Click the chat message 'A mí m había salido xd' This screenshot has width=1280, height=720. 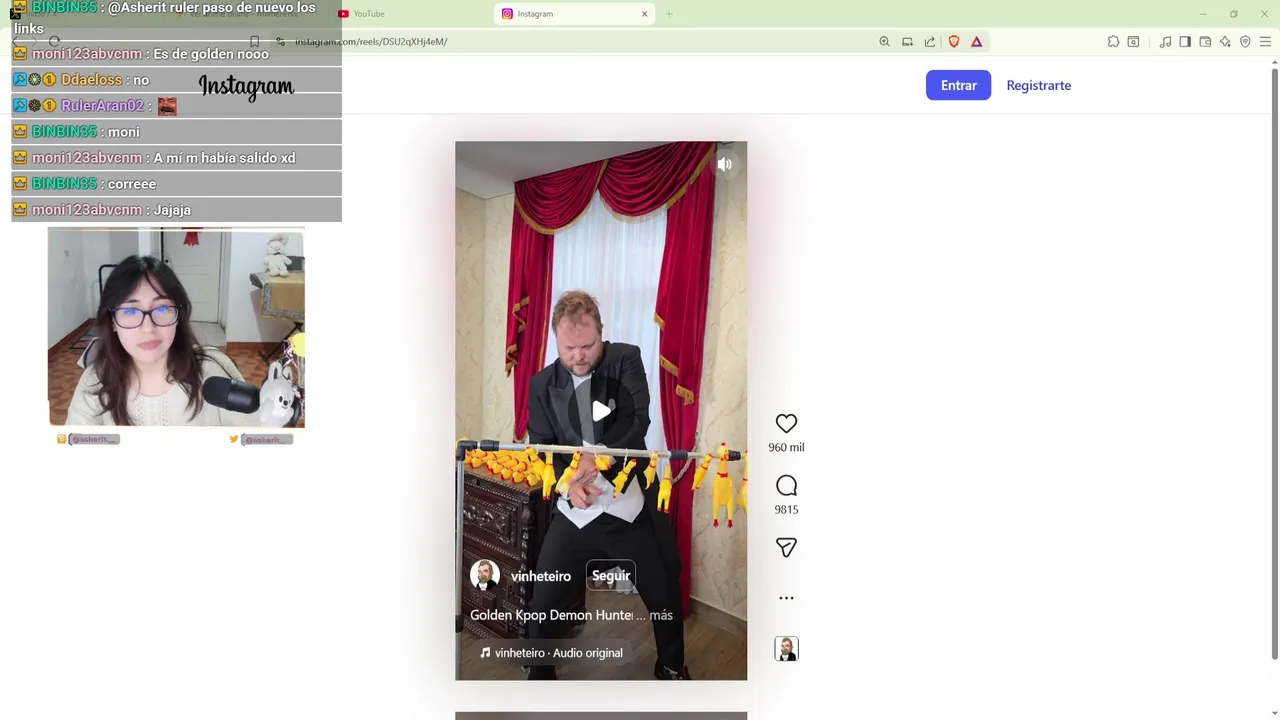pos(224,158)
